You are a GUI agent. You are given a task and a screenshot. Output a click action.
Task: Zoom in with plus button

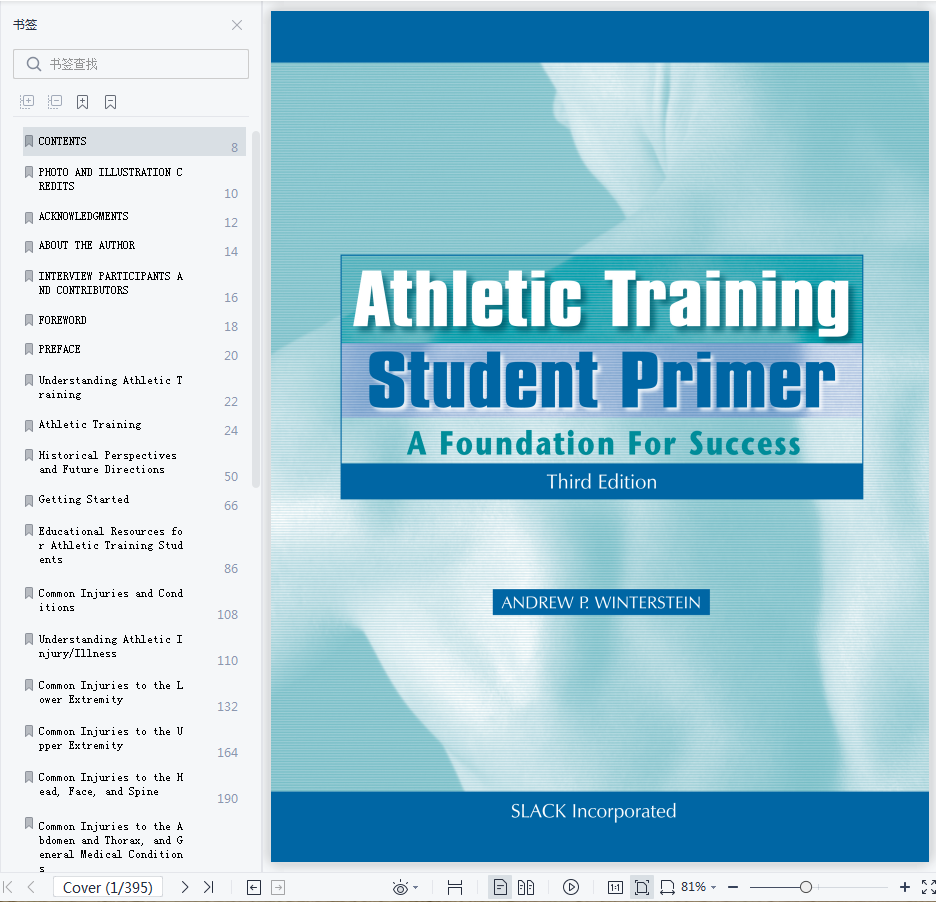(905, 888)
